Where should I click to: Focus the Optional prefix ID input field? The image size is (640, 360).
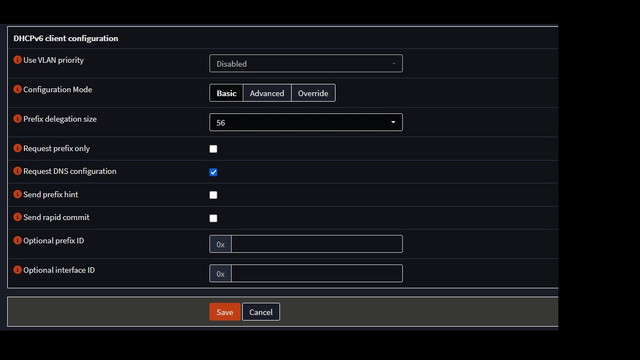pyautogui.click(x=317, y=244)
